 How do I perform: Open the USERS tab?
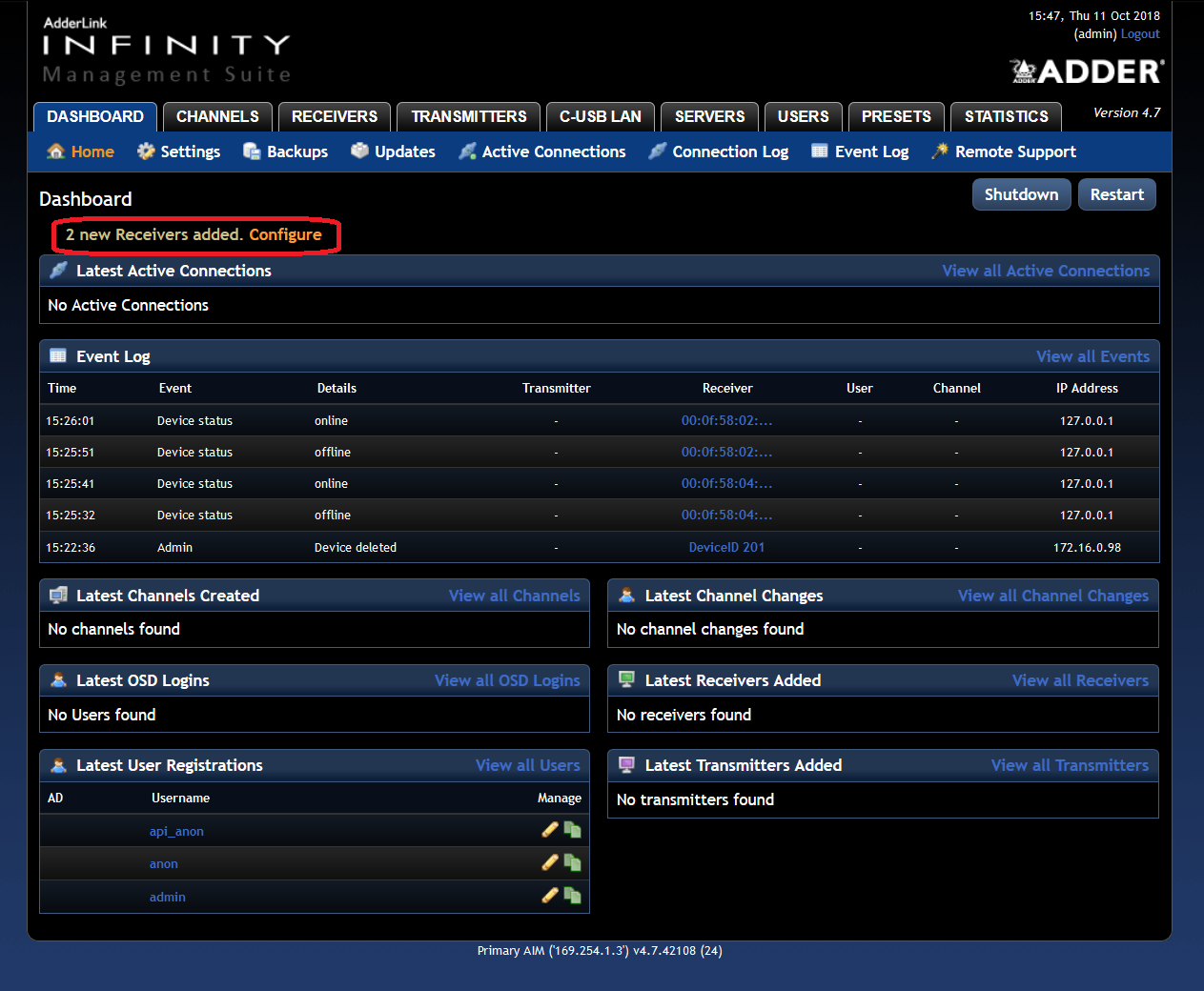(804, 116)
